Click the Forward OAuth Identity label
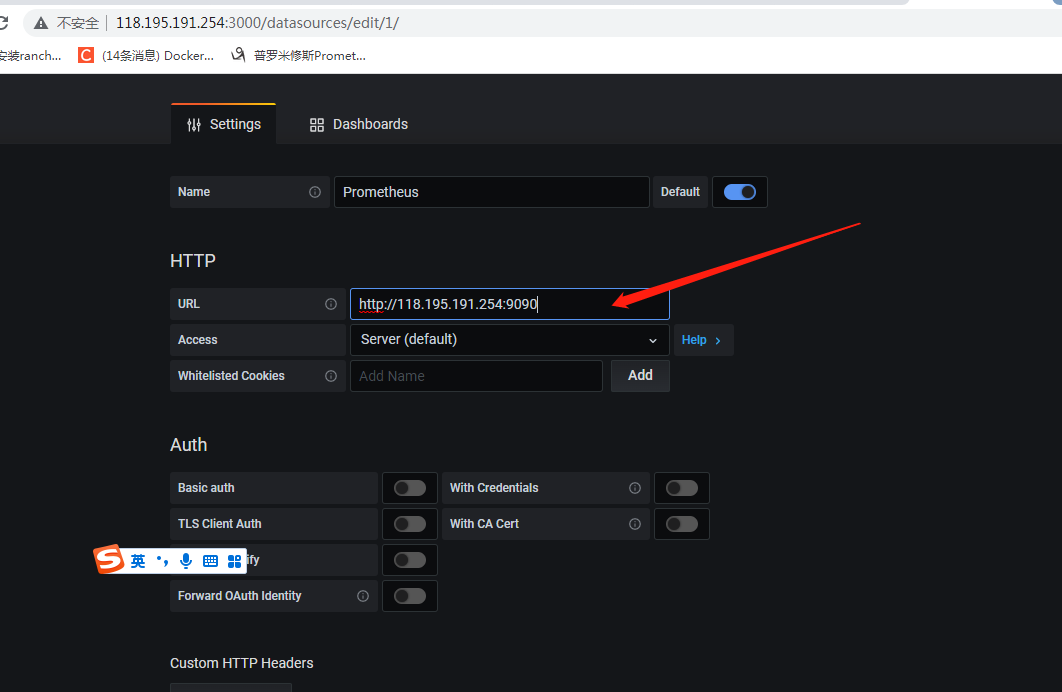 point(239,596)
